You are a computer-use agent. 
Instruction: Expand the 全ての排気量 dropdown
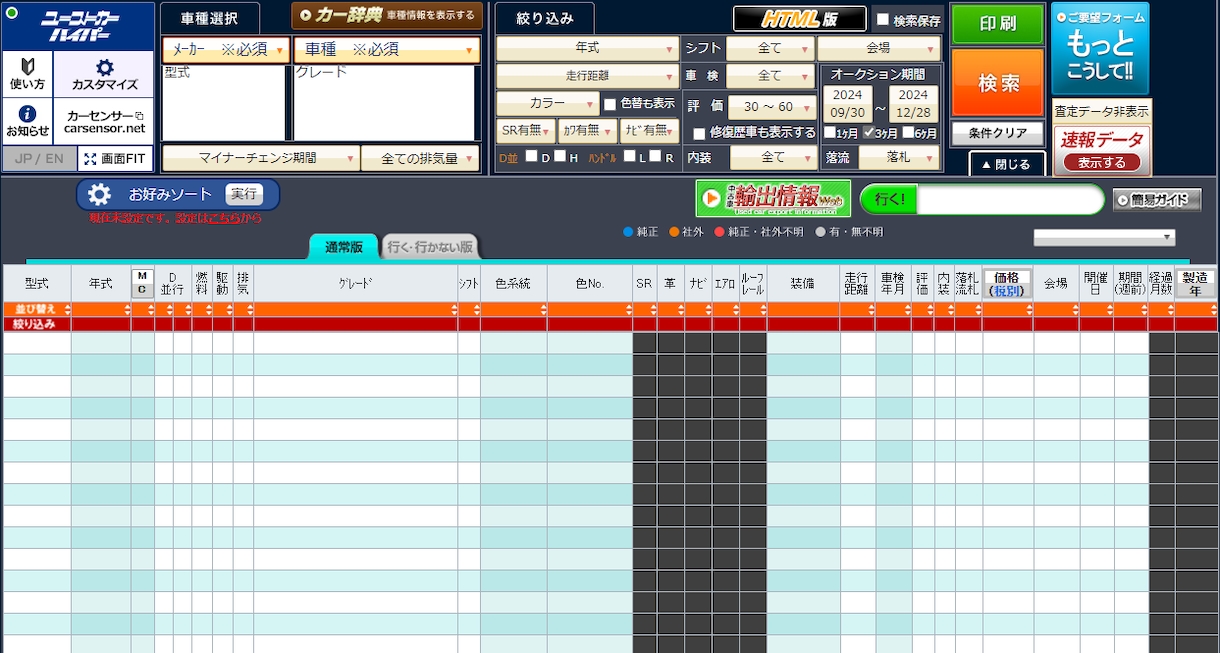[420, 158]
